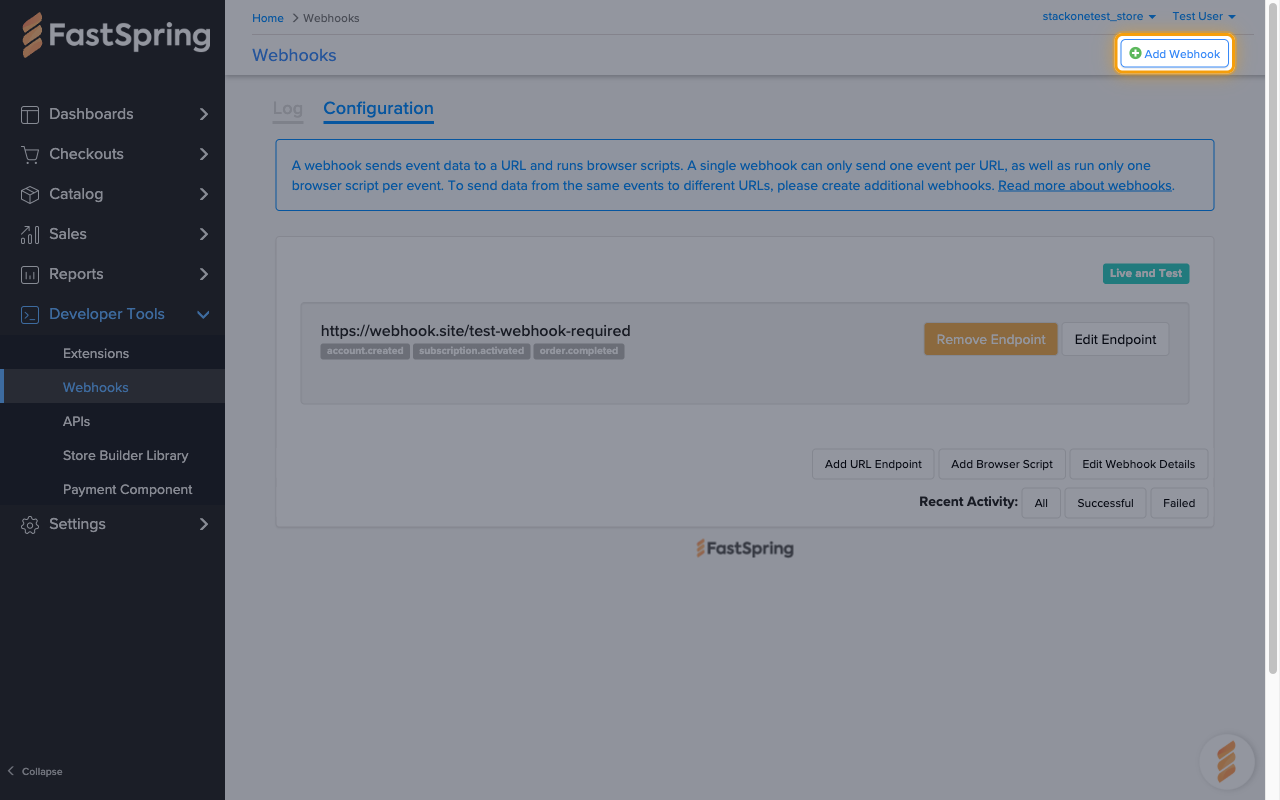Click the Webhooks page title
Screen dimensions: 1280x800
click(x=294, y=55)
